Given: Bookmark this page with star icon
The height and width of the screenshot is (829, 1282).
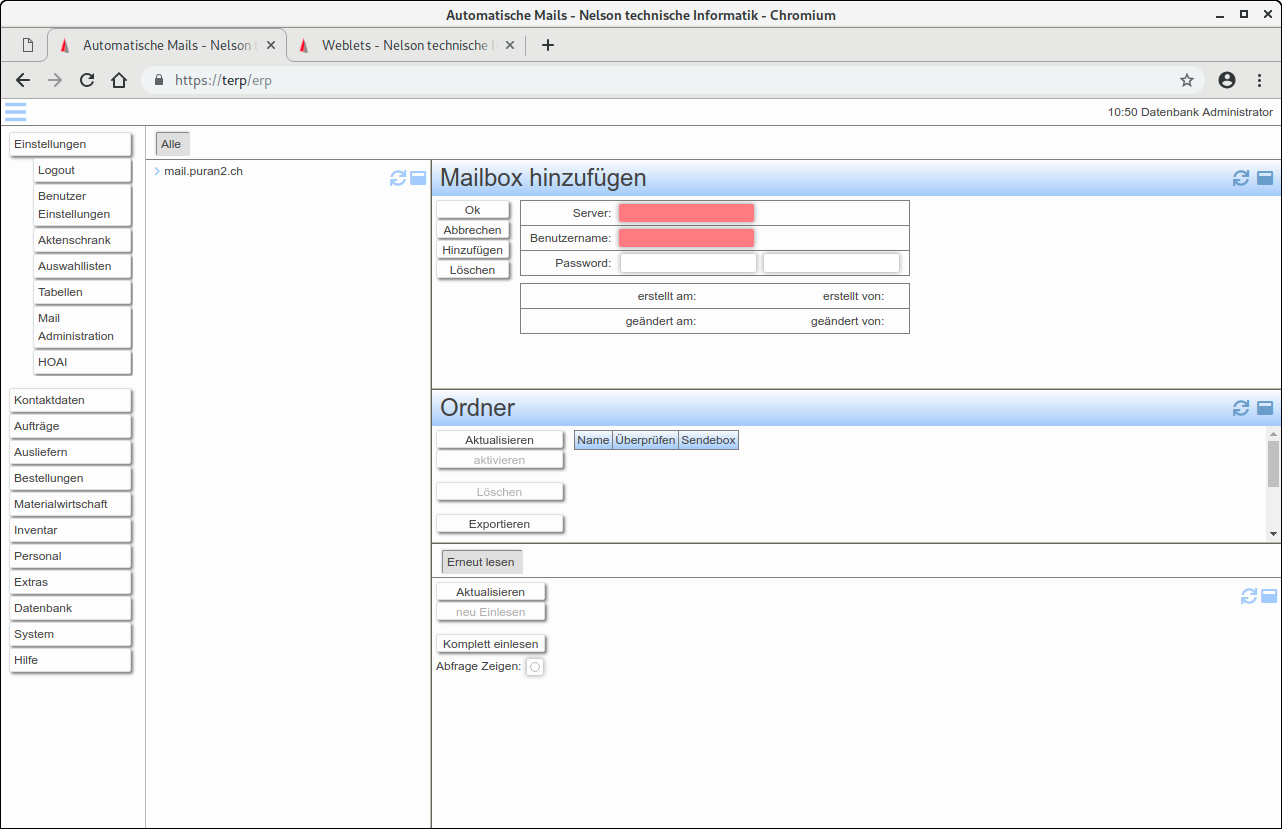Looking at the screenshot, I should click(x=1187, y=80).
